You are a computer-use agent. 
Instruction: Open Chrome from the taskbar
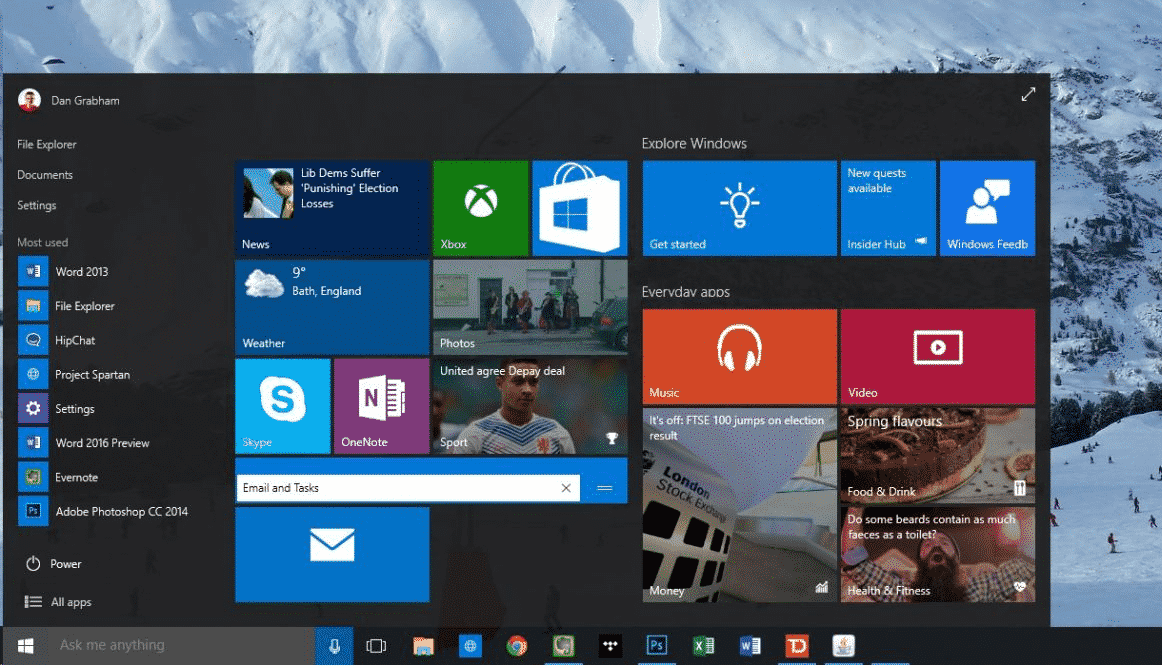(517, 646)
